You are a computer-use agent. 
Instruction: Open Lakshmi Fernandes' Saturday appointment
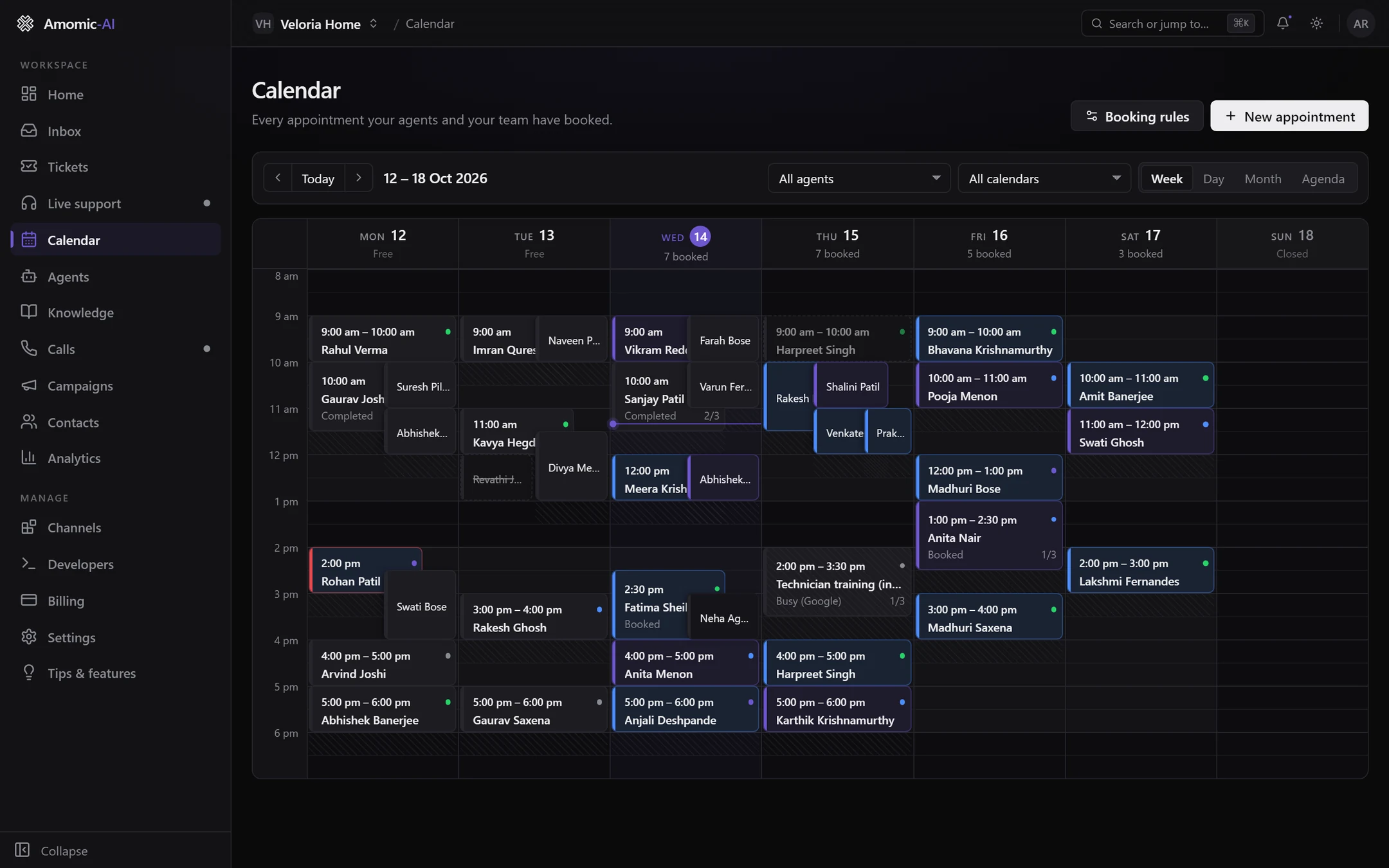(1141, 570)
